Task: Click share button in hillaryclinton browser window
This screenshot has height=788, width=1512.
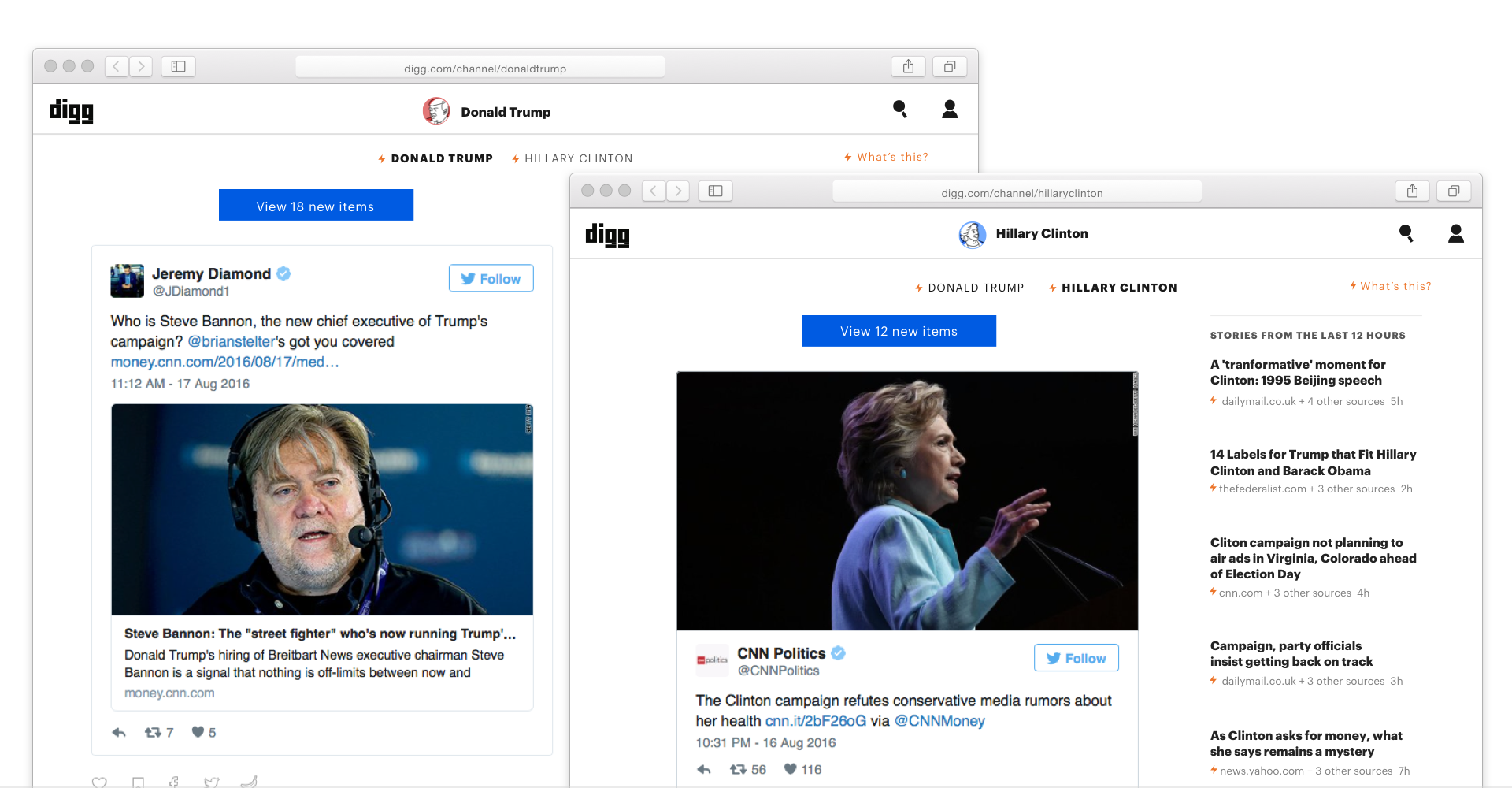Action: point(1412,191)
